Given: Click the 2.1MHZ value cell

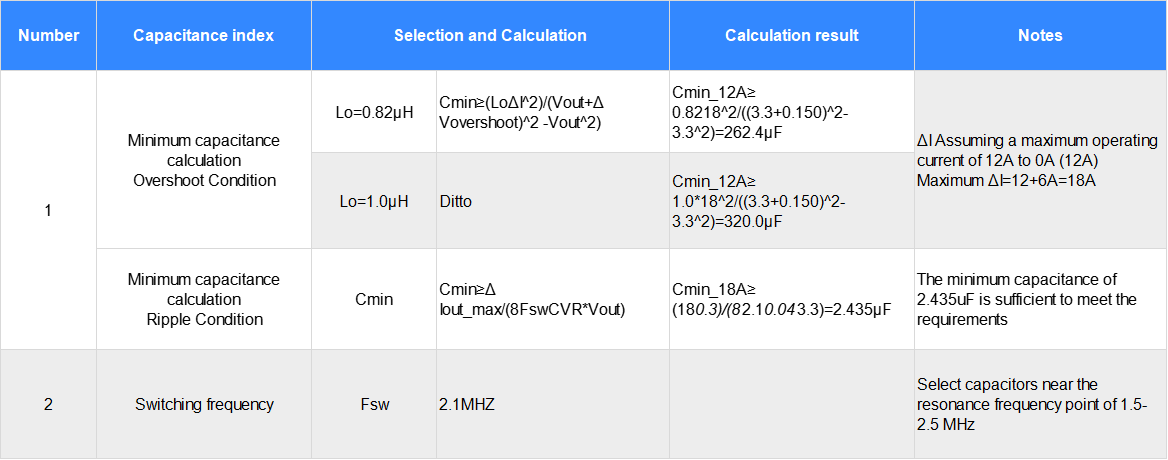Looking at the screenshot, I should 552,405.
